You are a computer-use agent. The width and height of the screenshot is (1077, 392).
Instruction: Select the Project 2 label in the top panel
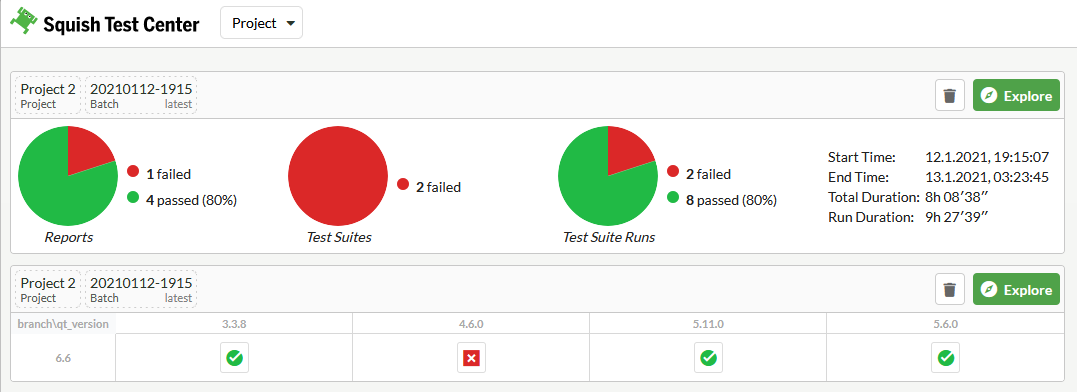point(48,95)
